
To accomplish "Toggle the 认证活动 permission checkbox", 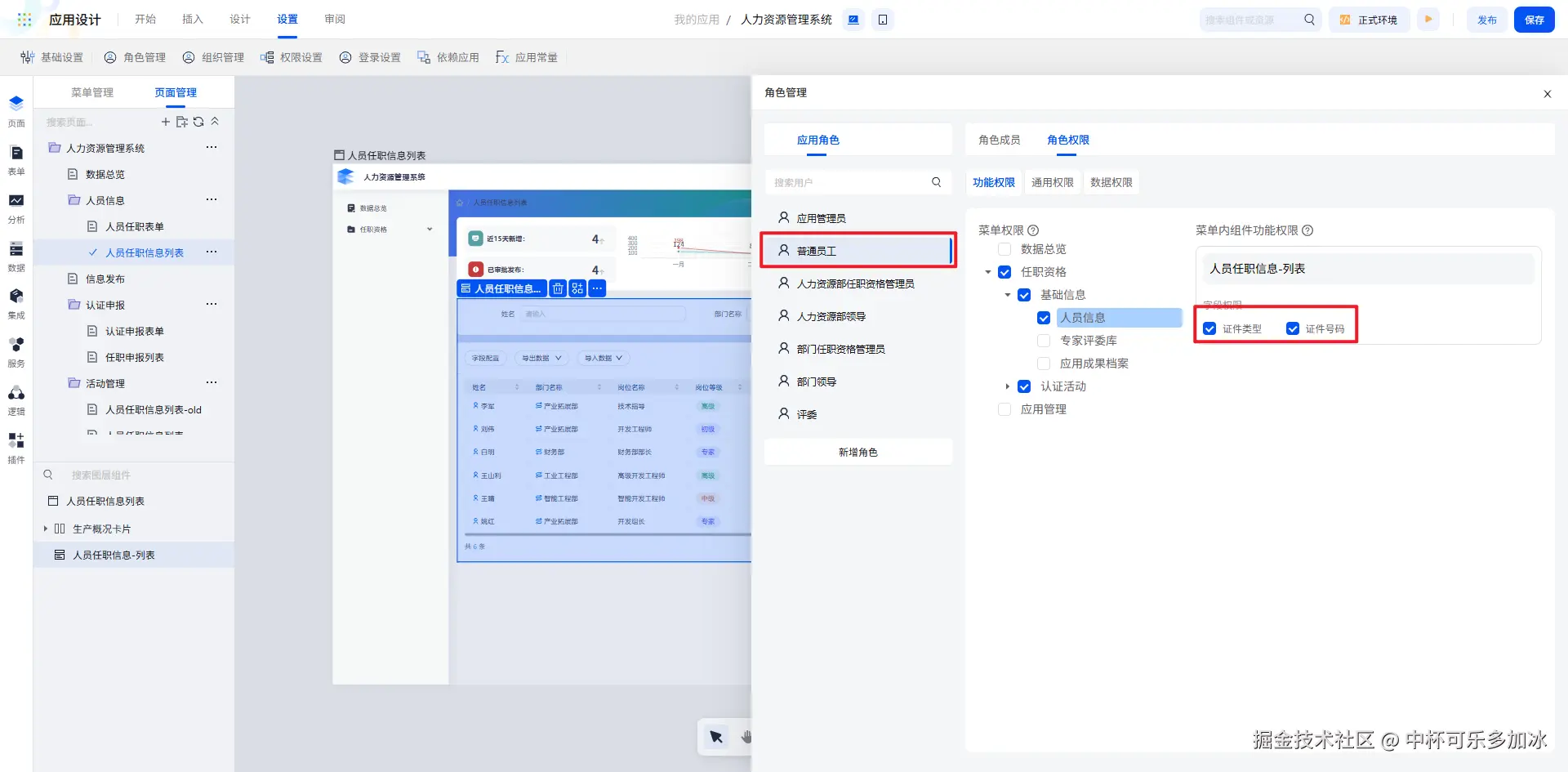I will tap(1024, 386).
